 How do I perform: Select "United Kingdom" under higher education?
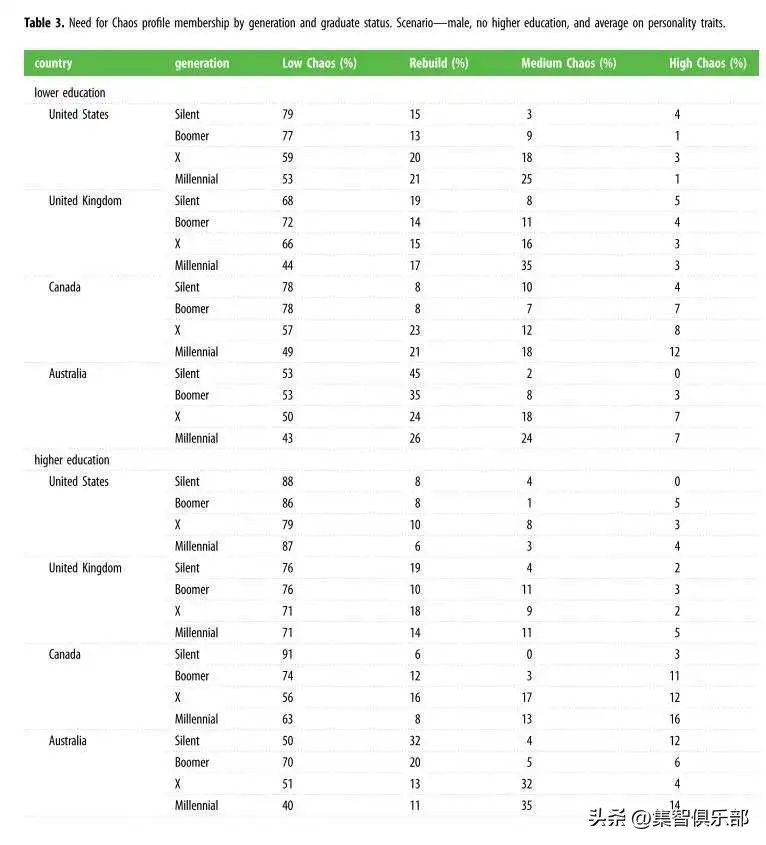pyautogui.click(x=85, y=568)
